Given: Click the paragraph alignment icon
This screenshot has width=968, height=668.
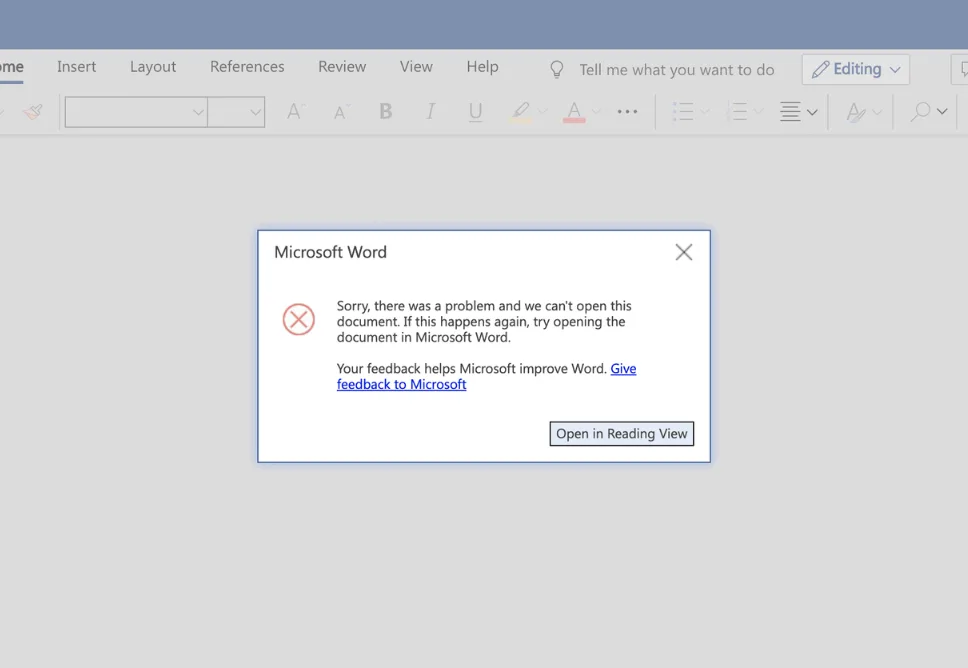Looking at the screenshot, I should (x=790, y=112).
